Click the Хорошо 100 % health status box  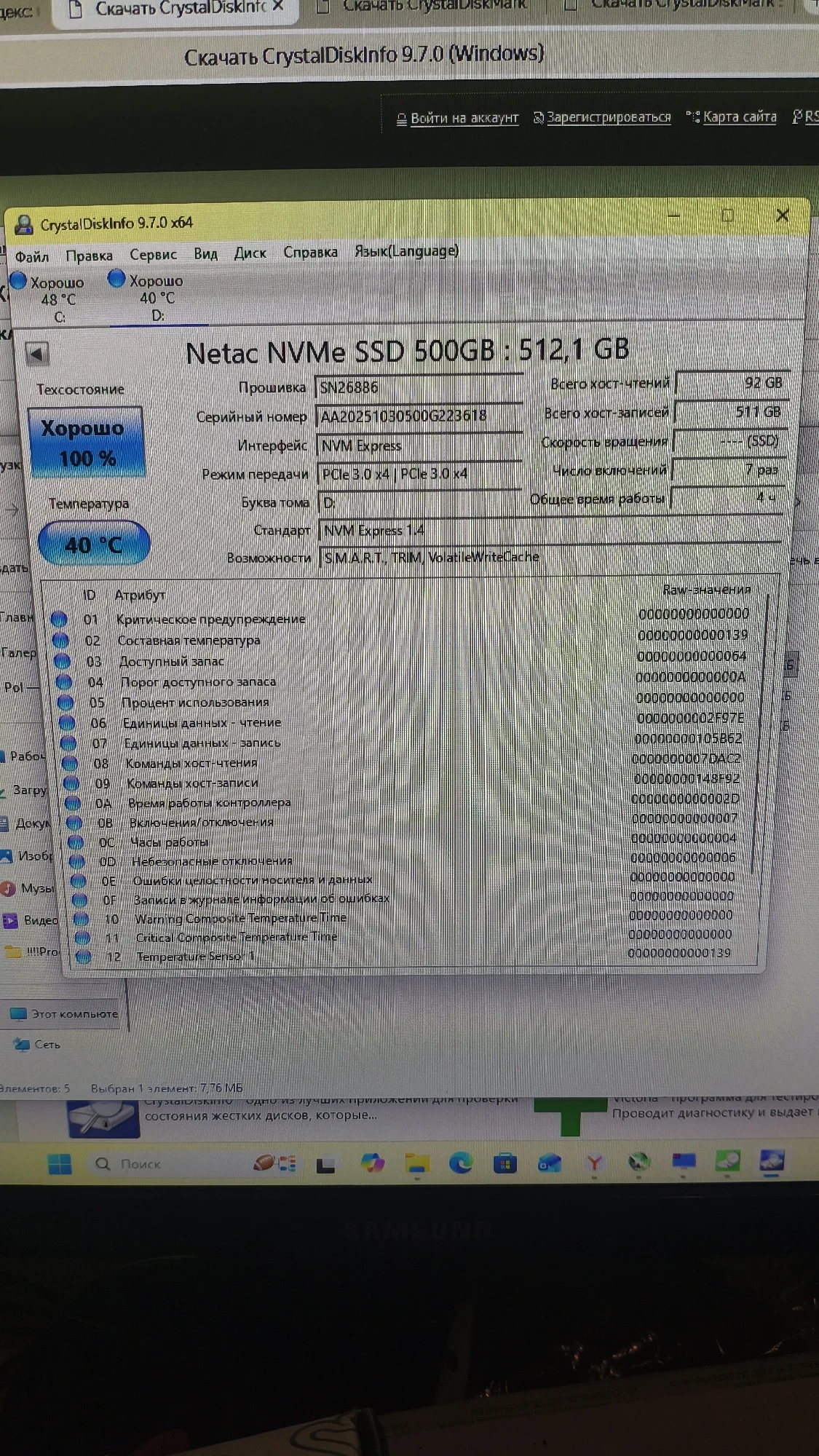(86, 443)
